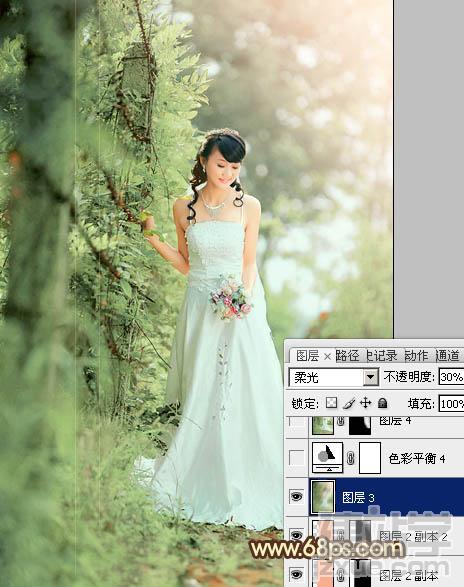Open the history 记录 tab

[x=382, y=355]
